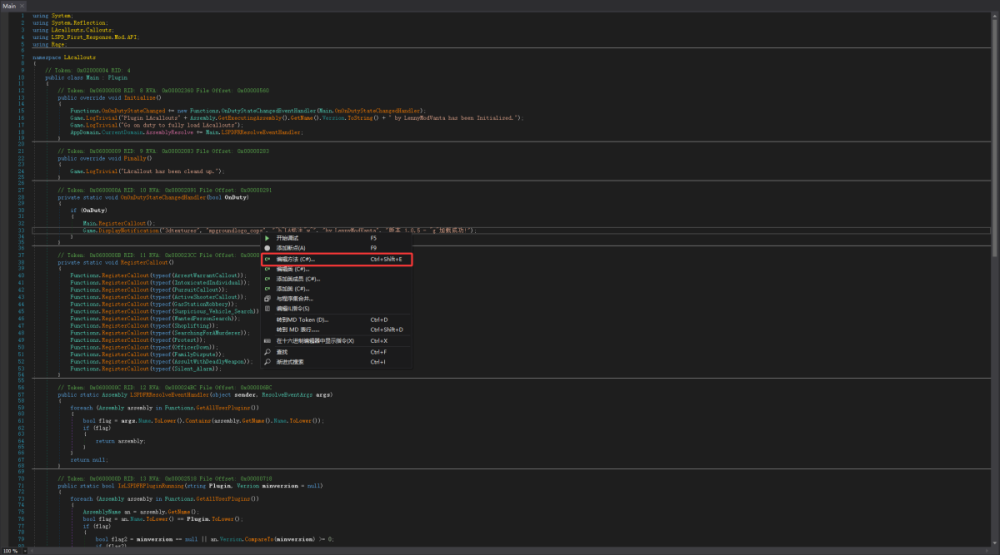
Task: Select 编辑类 (C#)... menu entry
Action: tap(336, 269)
